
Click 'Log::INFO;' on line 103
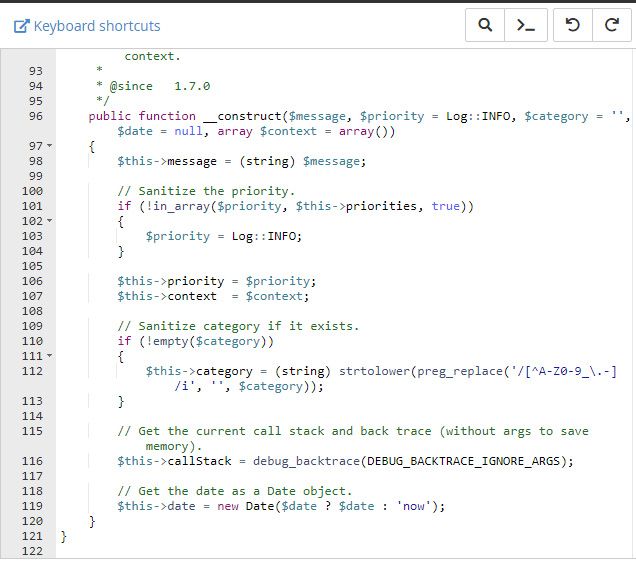coord(266,236)
